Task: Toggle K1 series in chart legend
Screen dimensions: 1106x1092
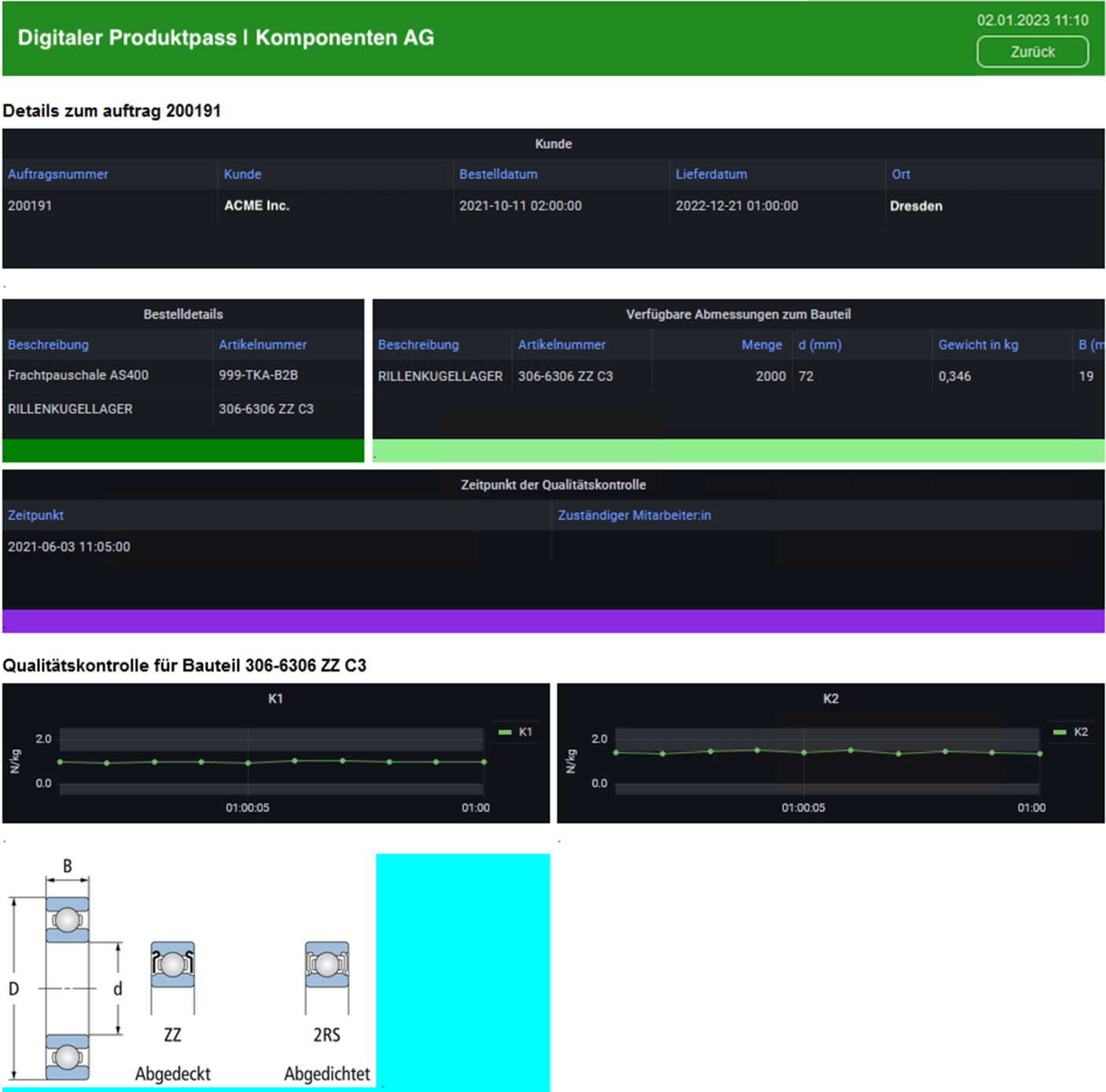Action: pos(517,732)
